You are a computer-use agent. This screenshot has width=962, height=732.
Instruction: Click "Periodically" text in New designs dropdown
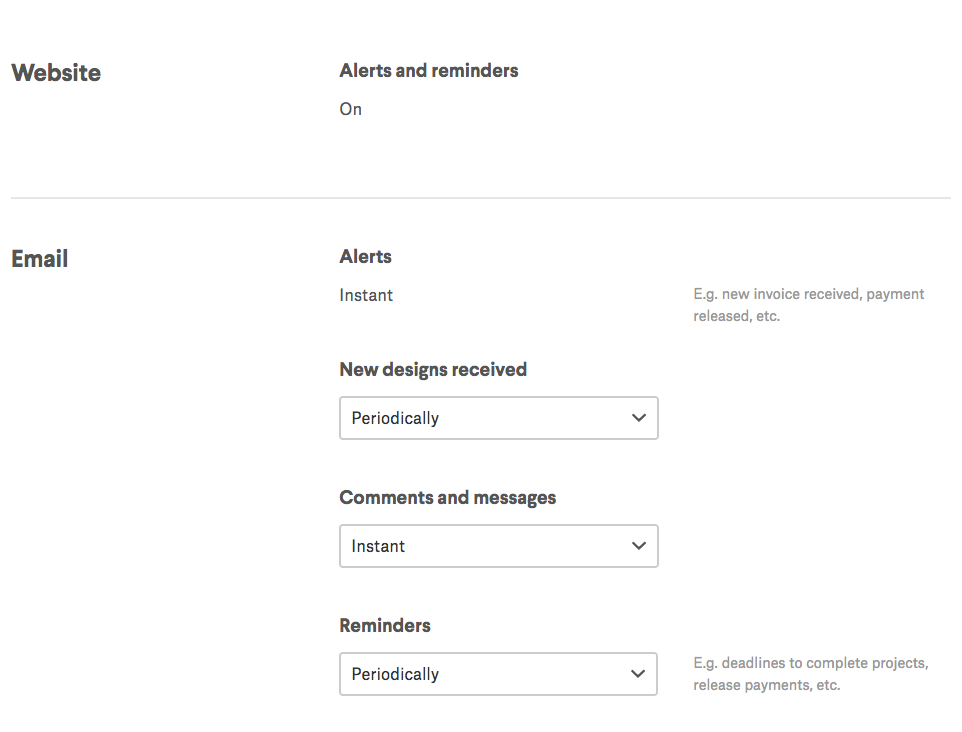(395, 418)
